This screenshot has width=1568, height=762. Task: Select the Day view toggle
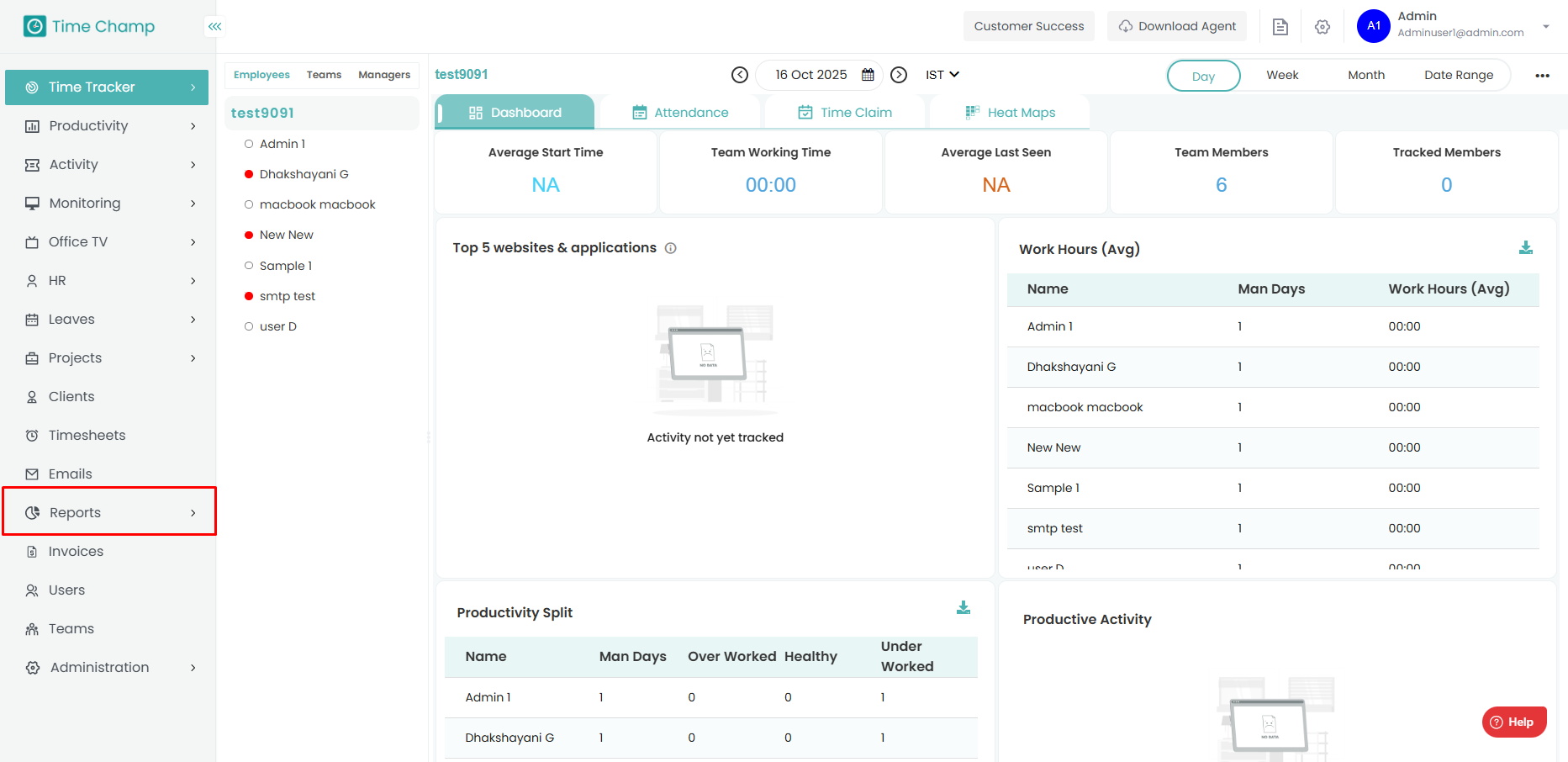(1203, 76)
